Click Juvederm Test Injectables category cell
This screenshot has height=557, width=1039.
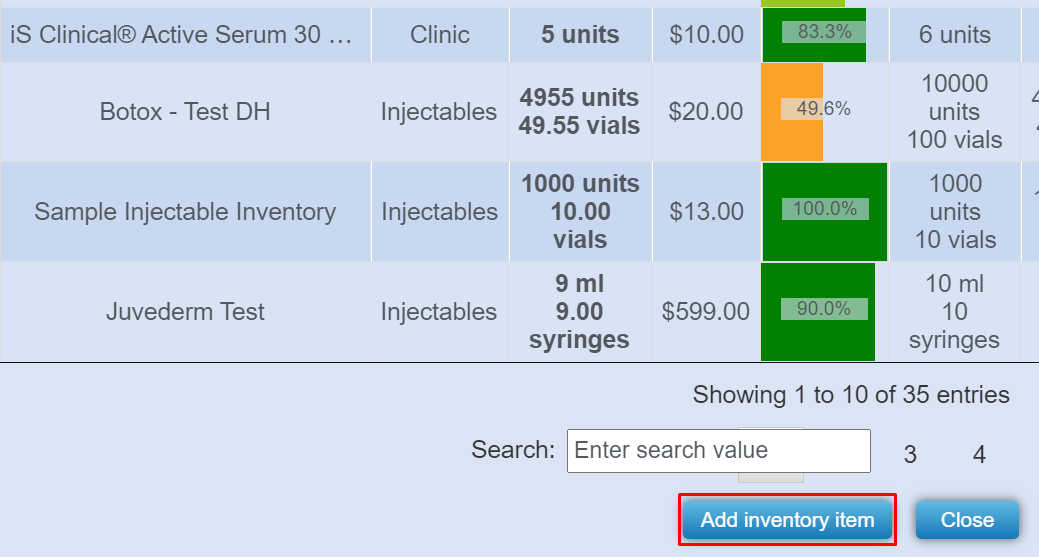(x=439, y=312)
